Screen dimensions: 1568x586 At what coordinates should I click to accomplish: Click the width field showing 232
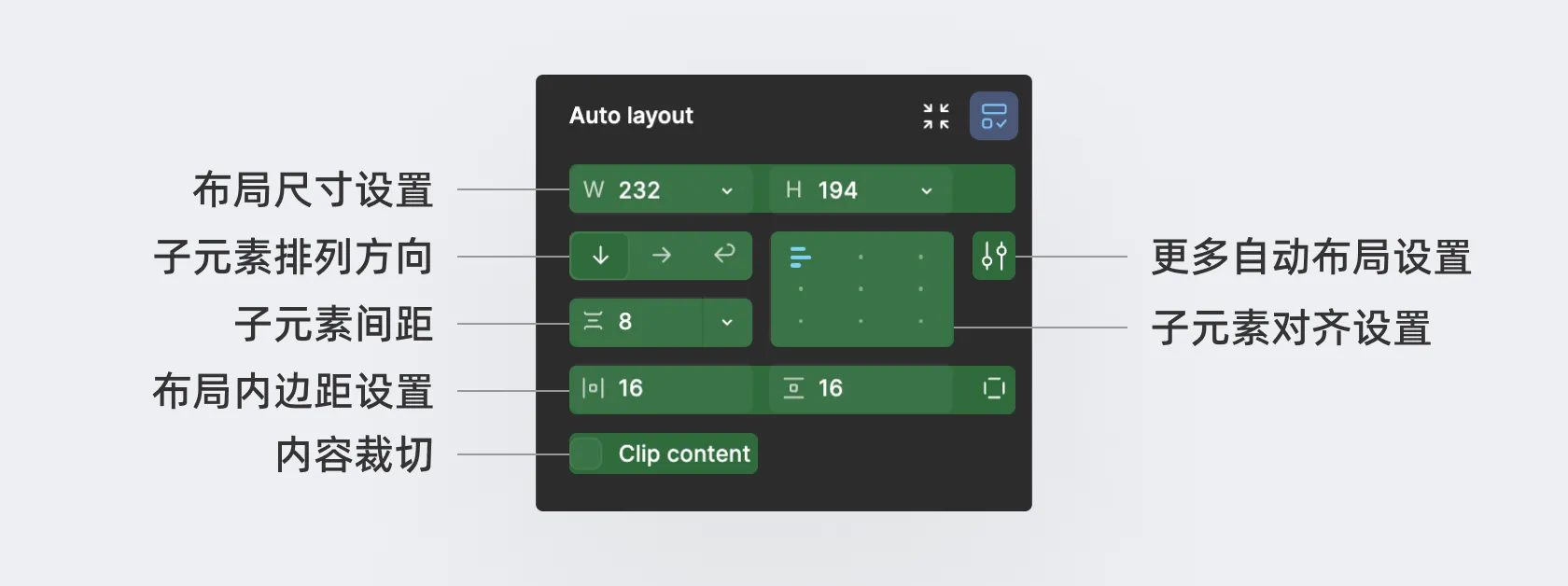(x=639, y=190)
